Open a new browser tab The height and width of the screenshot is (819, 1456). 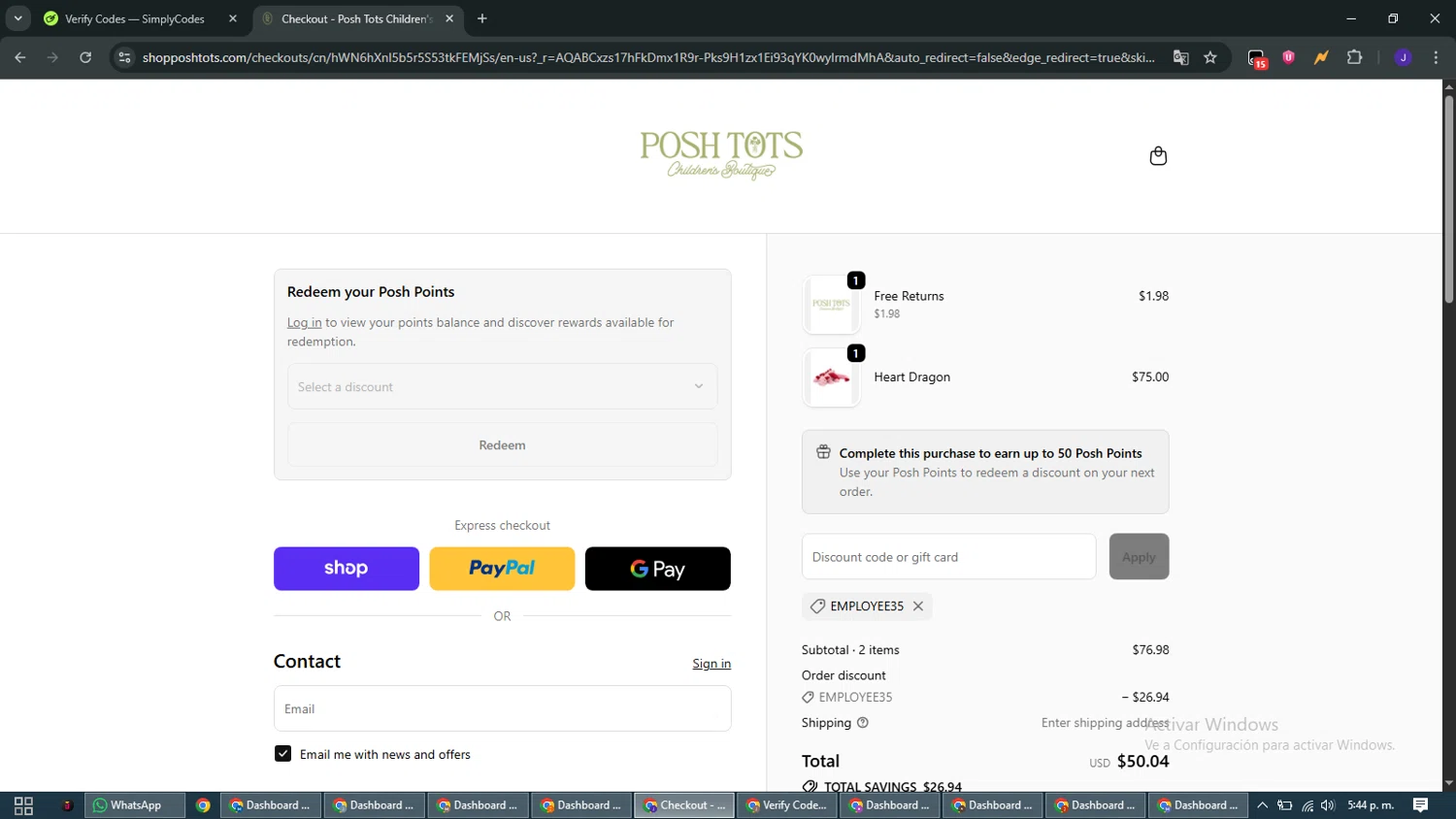click(x=482, y=18)
